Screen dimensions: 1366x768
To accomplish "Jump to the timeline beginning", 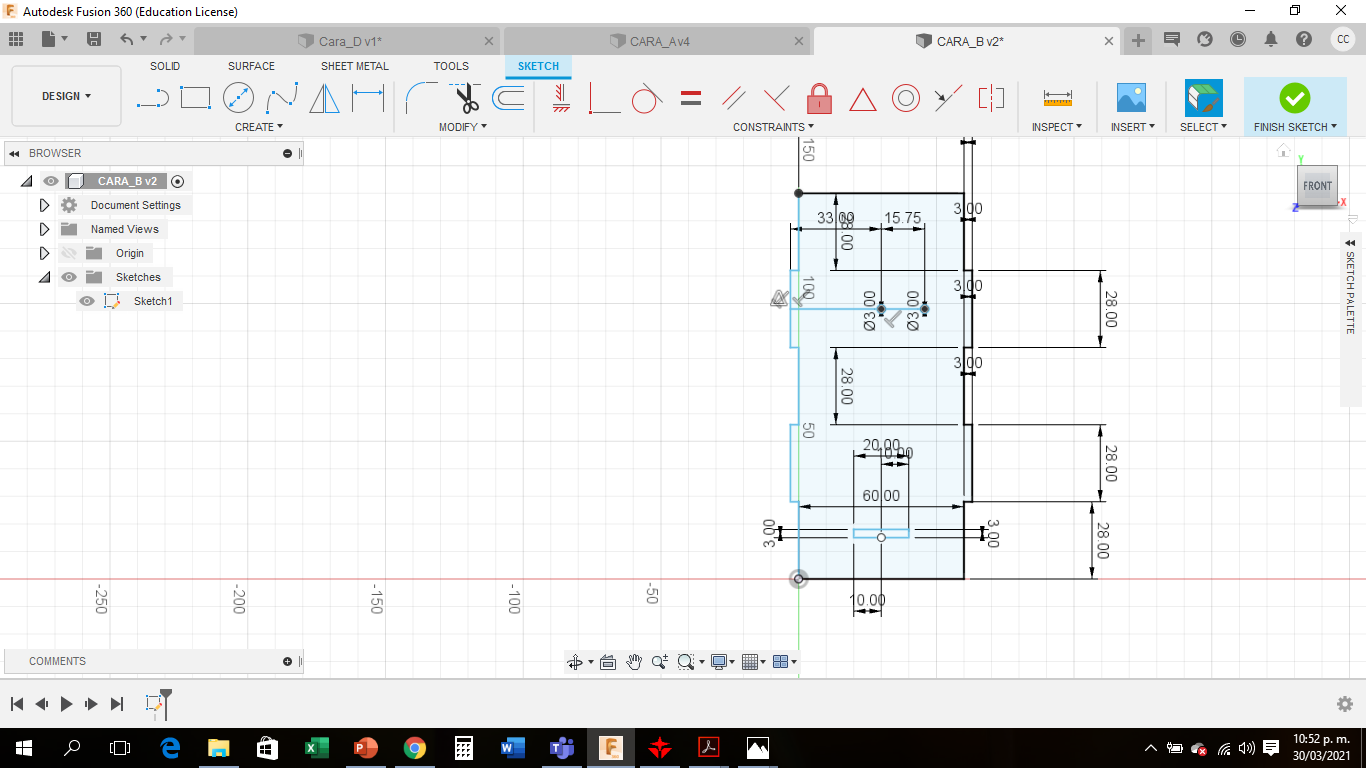I will (x=17, y=704).
